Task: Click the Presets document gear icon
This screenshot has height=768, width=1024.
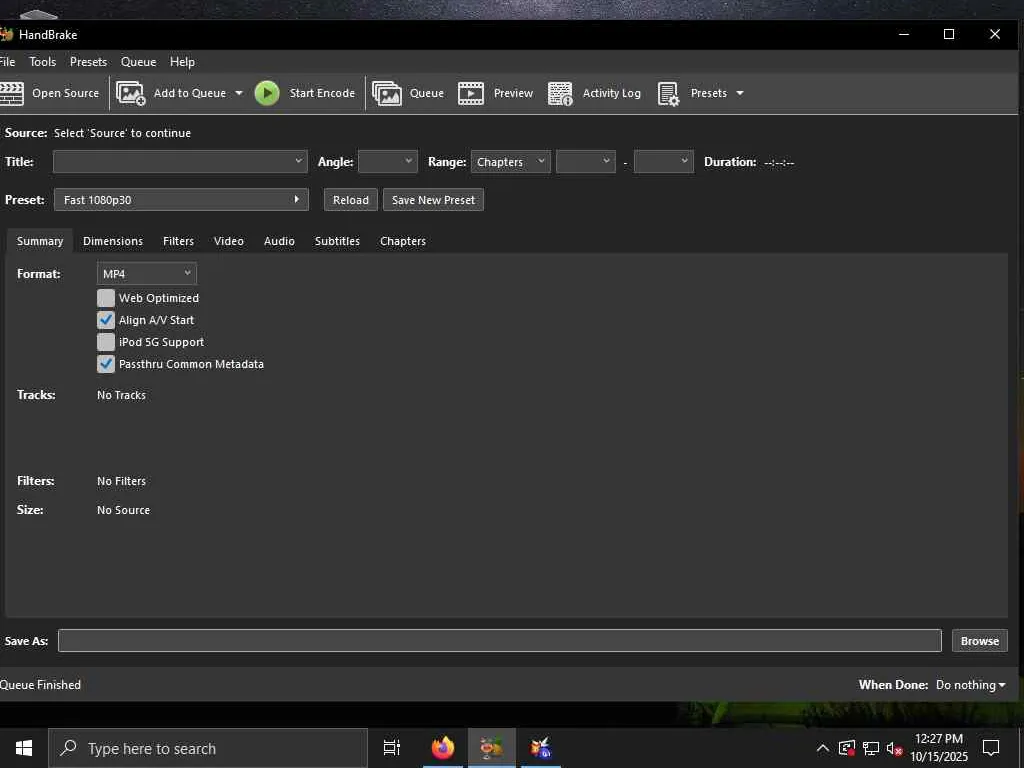Action: coord(669,93)
